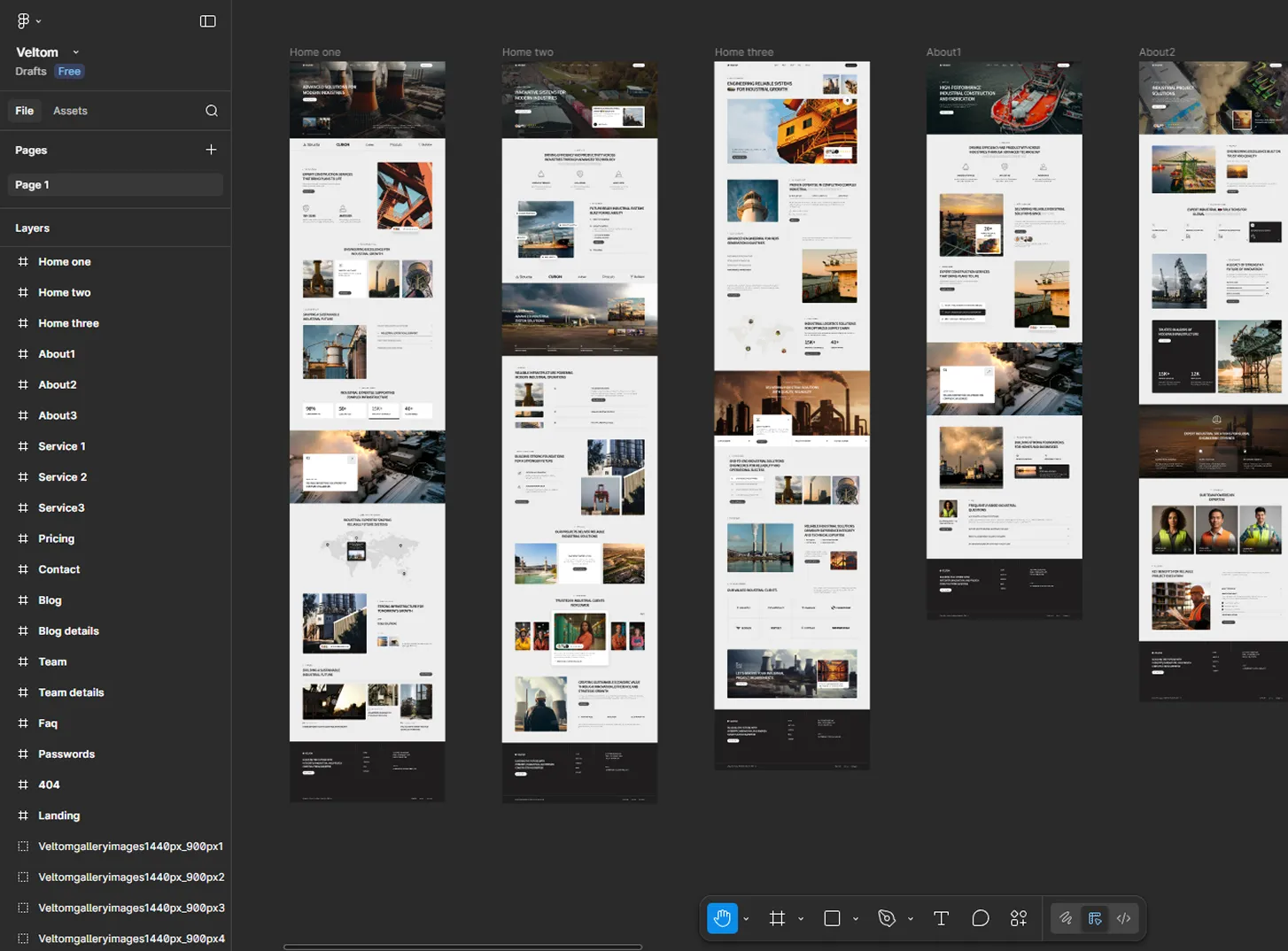Open the Actions components tool
Screen dimensions: 1288x951
[x=1019, y=918]
